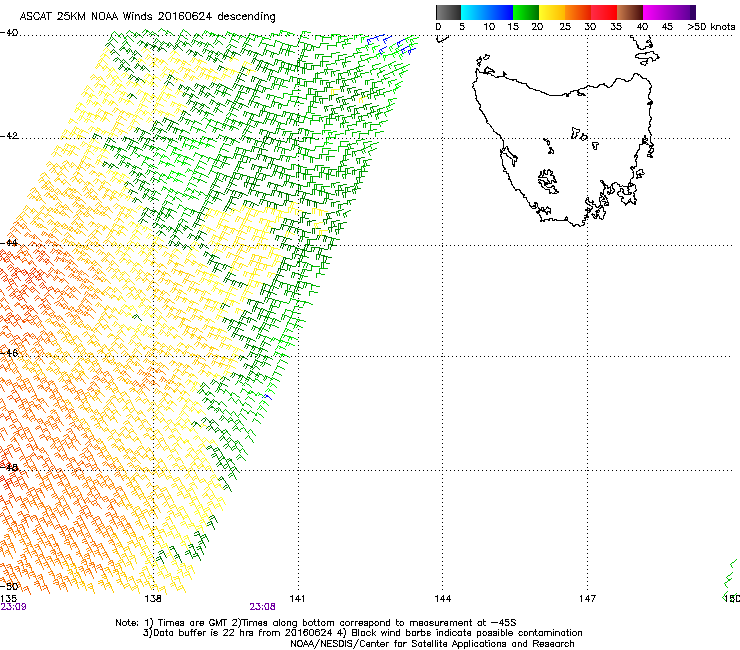
Task: Click the blue wind barbs at the swath's top edge
Action: click(391, 43)
